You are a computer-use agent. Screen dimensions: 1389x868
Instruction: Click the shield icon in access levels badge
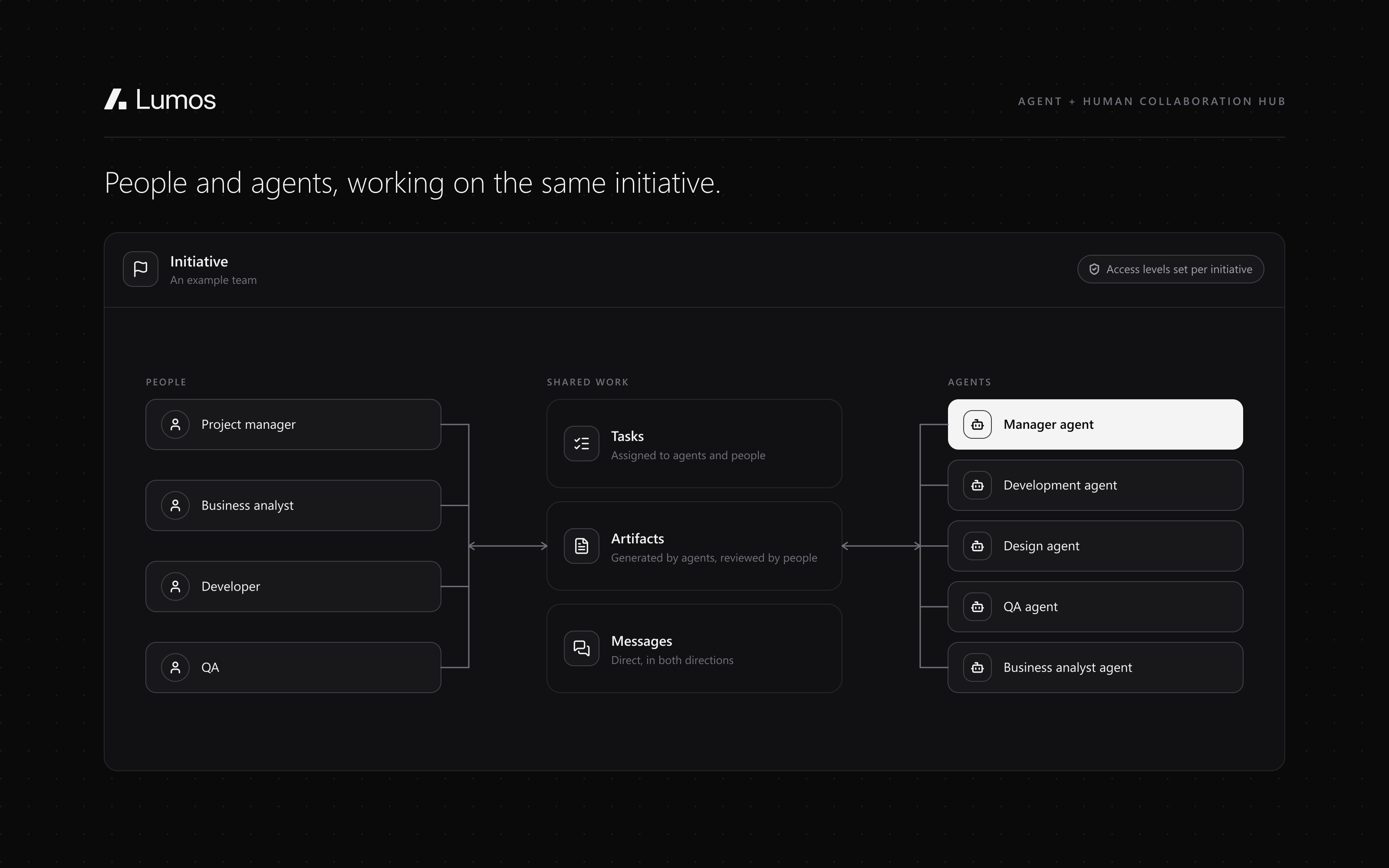(1094, 269)
